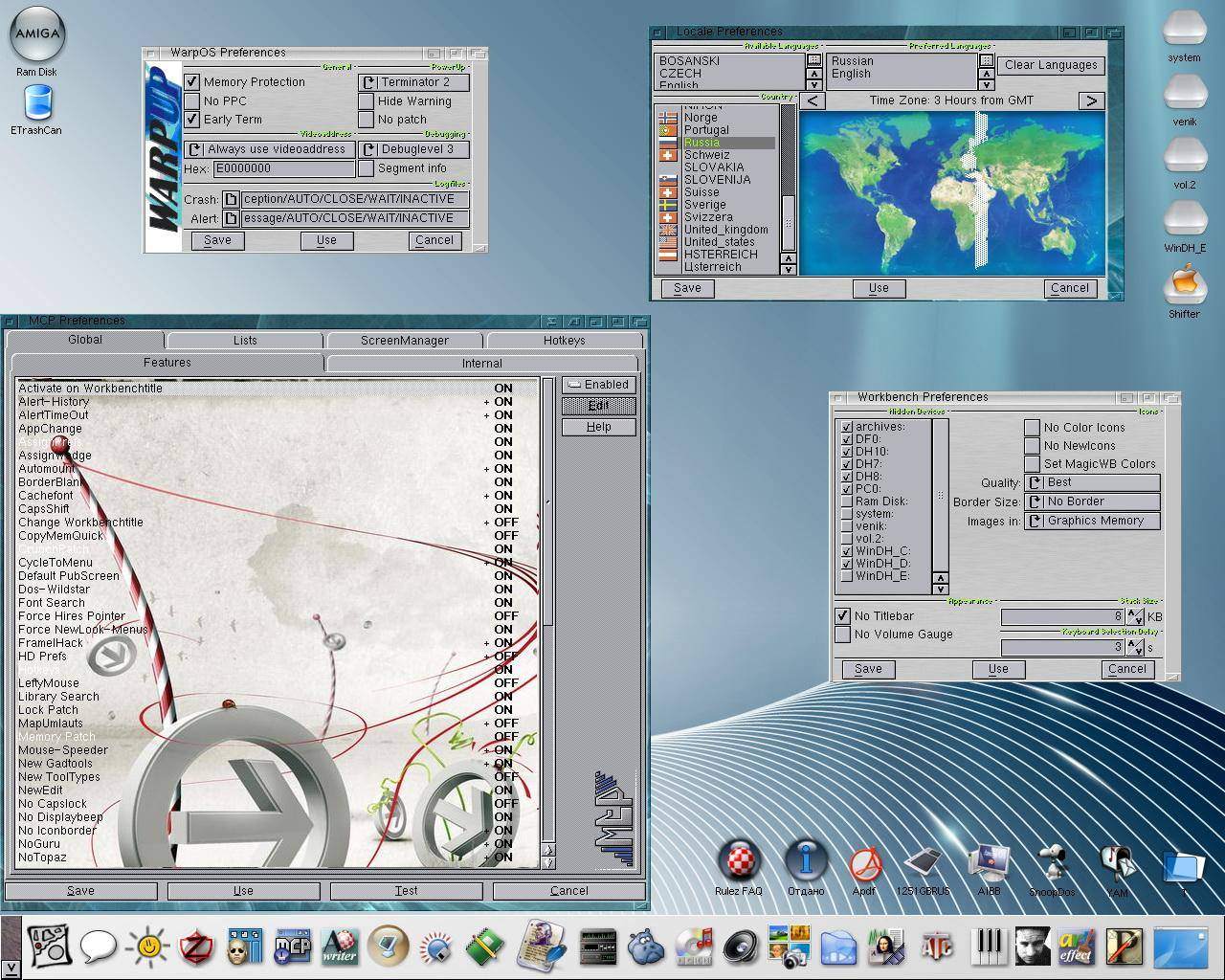Enable No Color Icons checkbox
Screen dimensions: 1225x980
pyautogui.click(x=1032, y=428)
